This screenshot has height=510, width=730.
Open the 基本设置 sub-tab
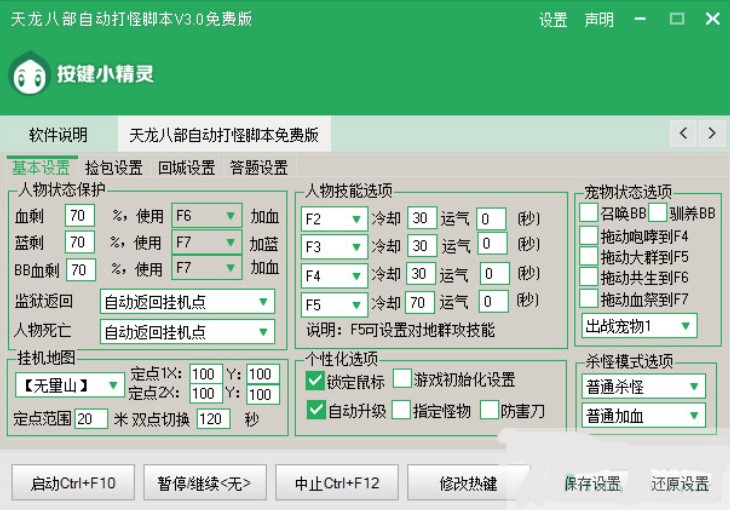pyautogui.click(x=41, y=167)
